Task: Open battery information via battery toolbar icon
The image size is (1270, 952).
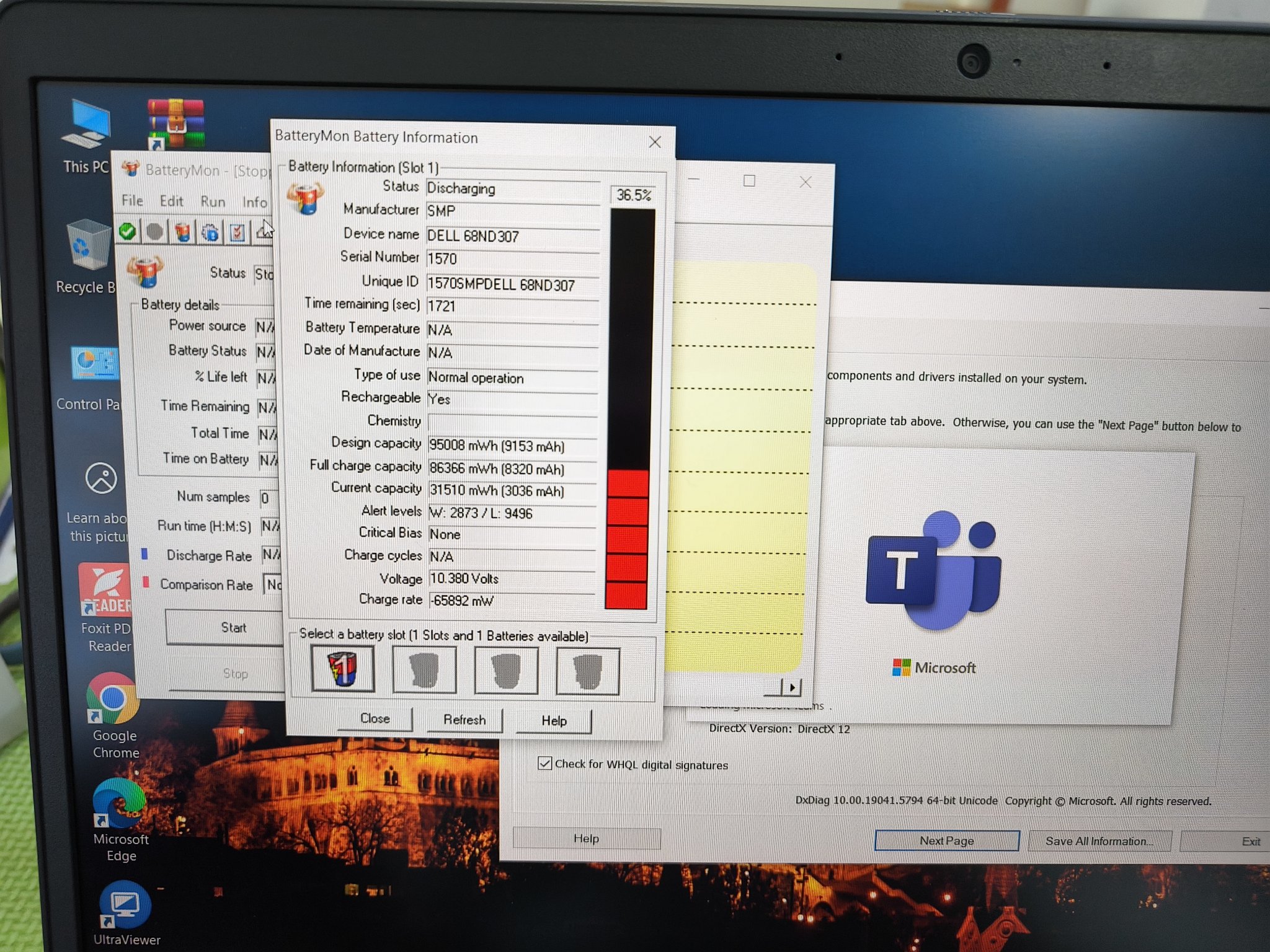Action: [183, 232]
